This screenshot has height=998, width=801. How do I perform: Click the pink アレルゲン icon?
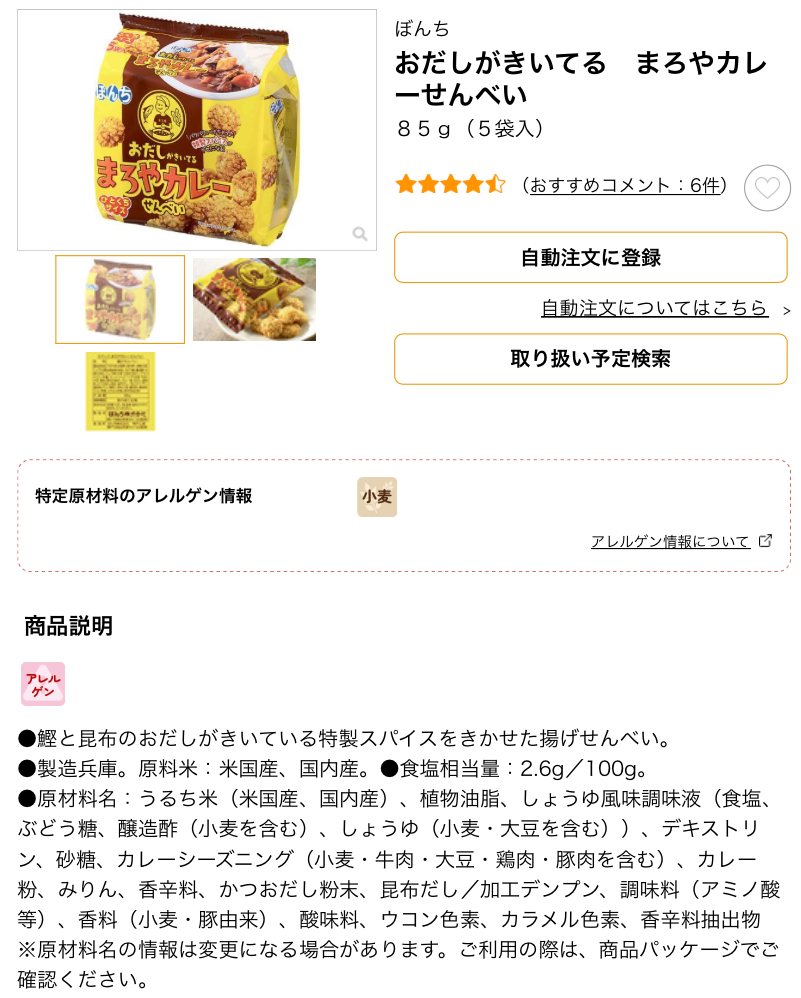(x=43, y=684)
